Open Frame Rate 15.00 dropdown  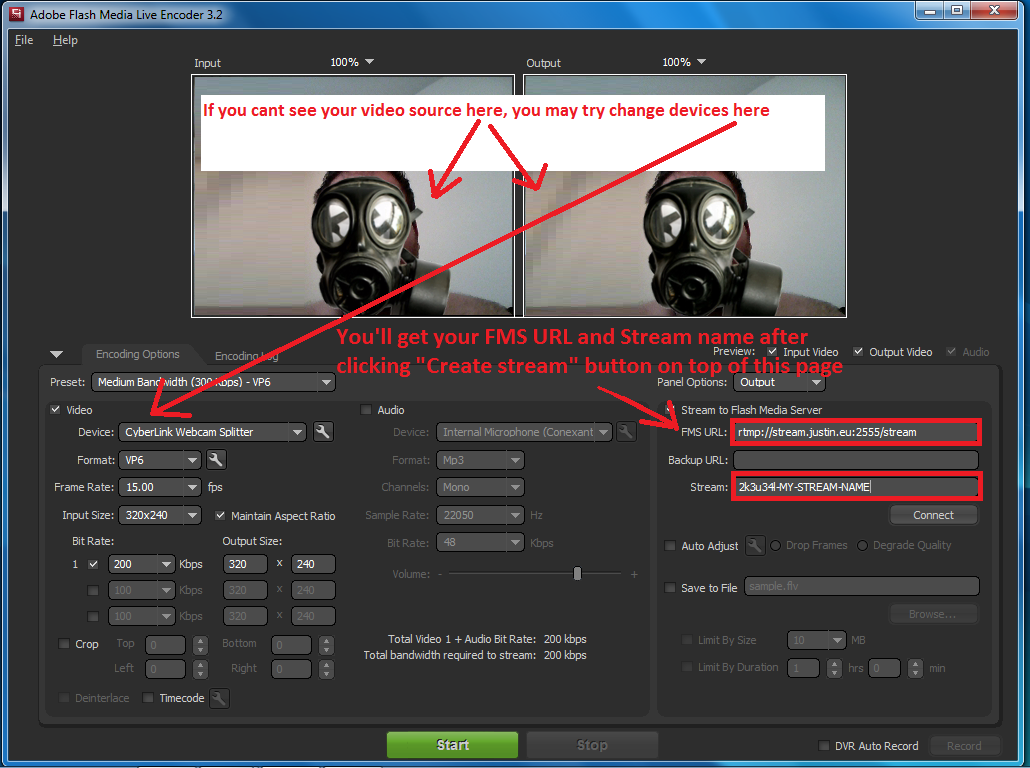pos(160,487)
